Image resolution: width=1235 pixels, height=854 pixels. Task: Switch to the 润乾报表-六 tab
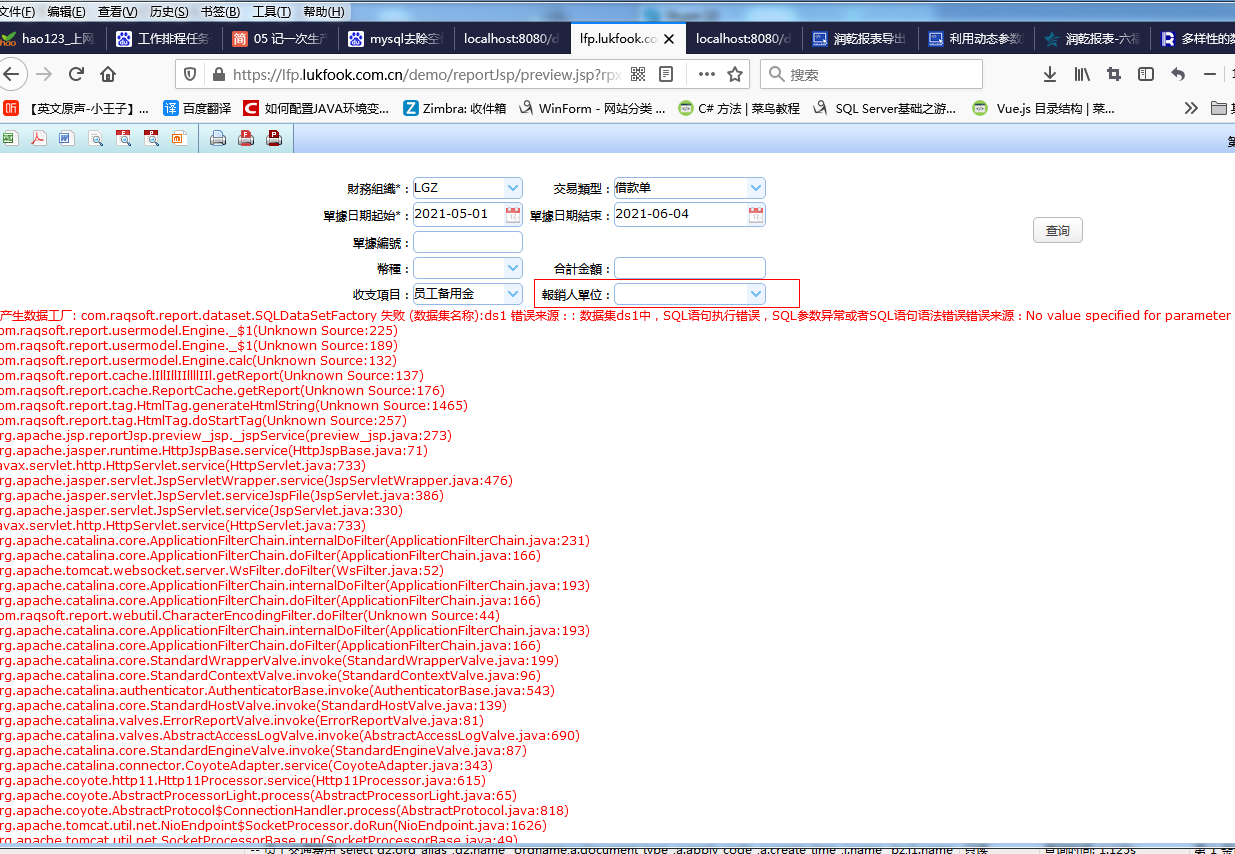[1092, 39]
